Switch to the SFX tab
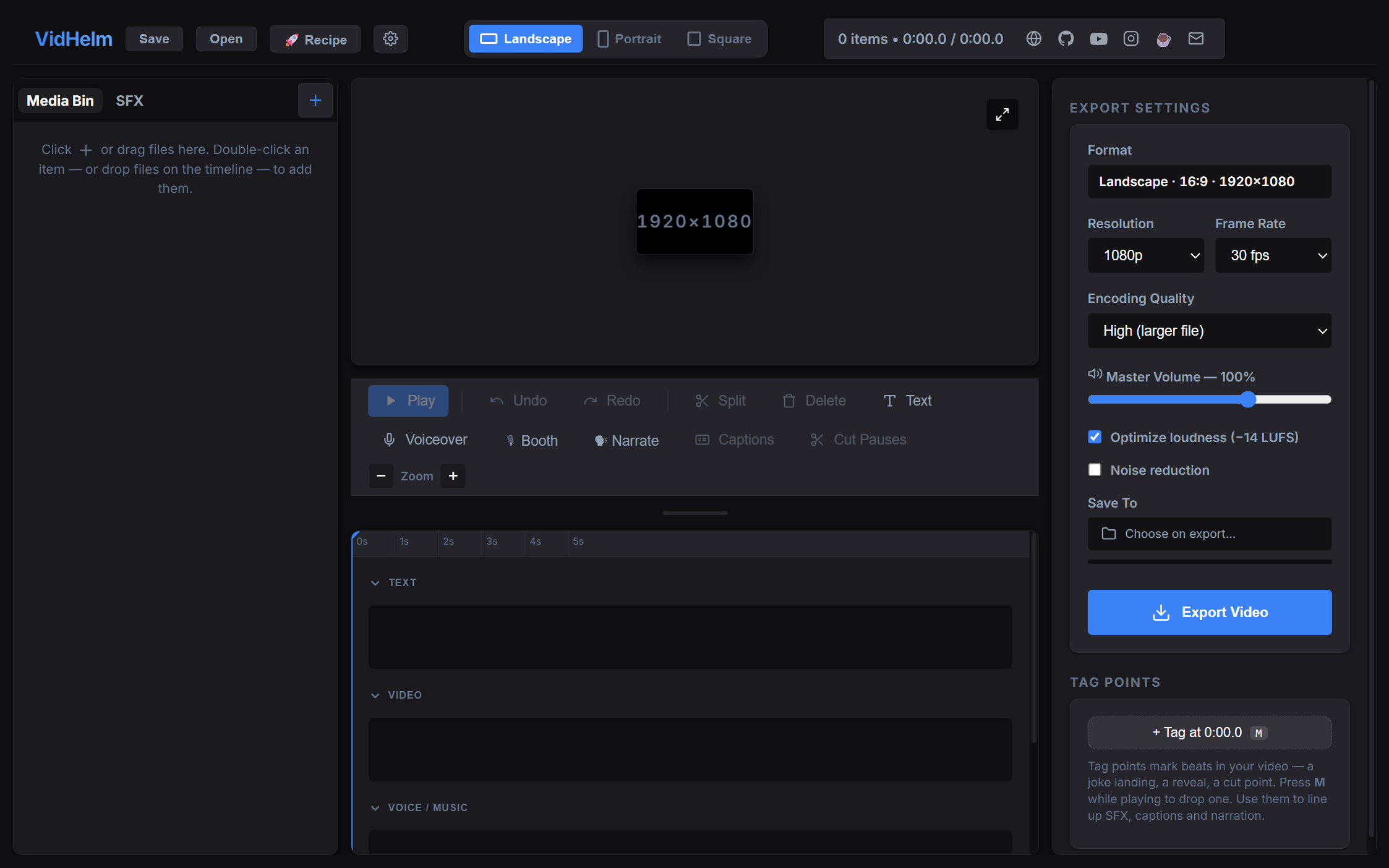 (129, 101)
